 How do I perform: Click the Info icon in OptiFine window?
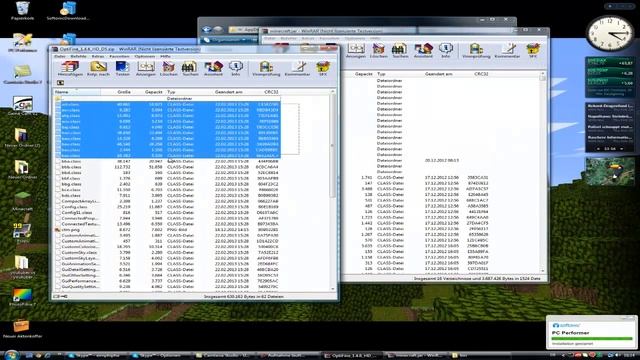[x=236, y=68]
